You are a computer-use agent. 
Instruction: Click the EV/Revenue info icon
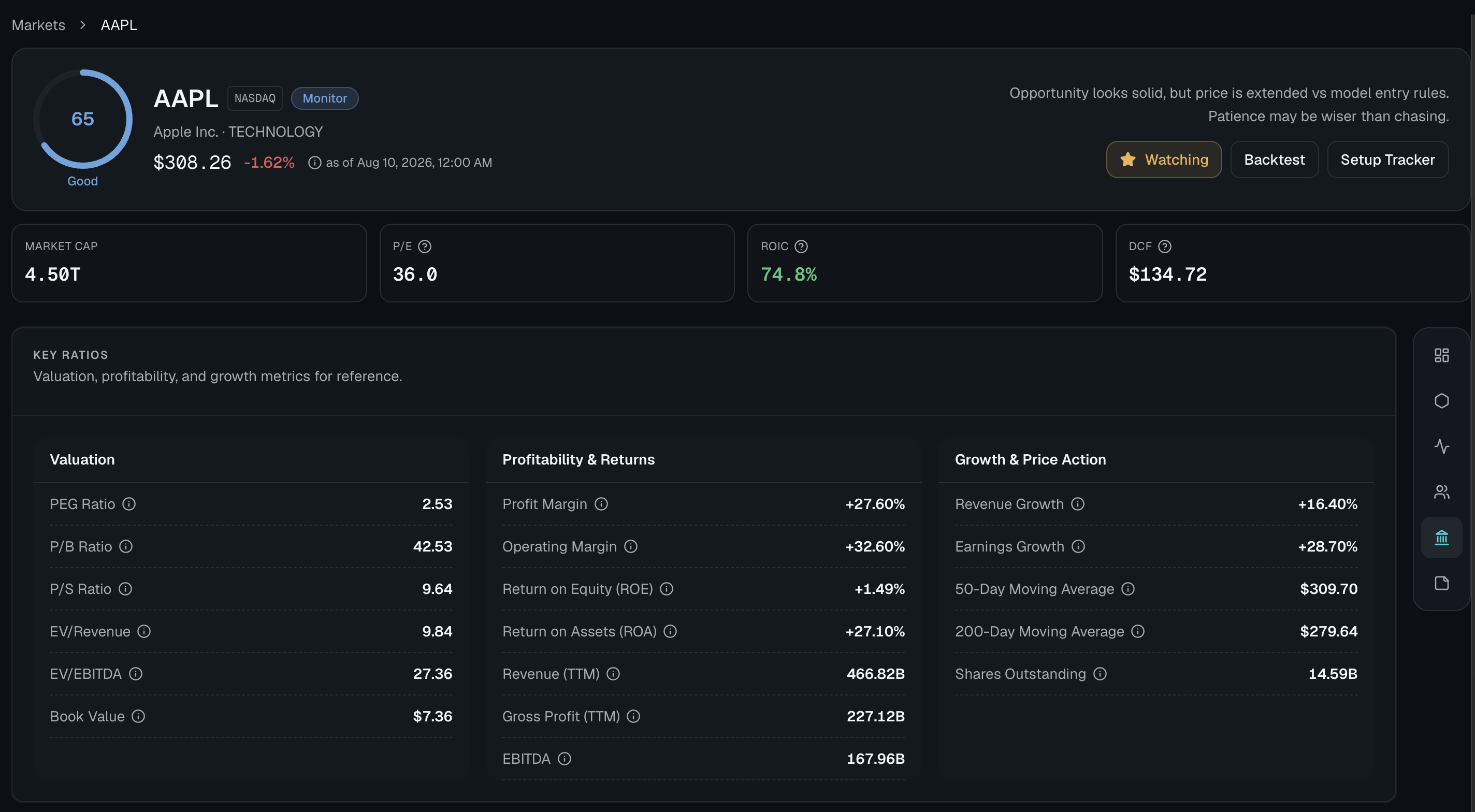coord(144,631)
